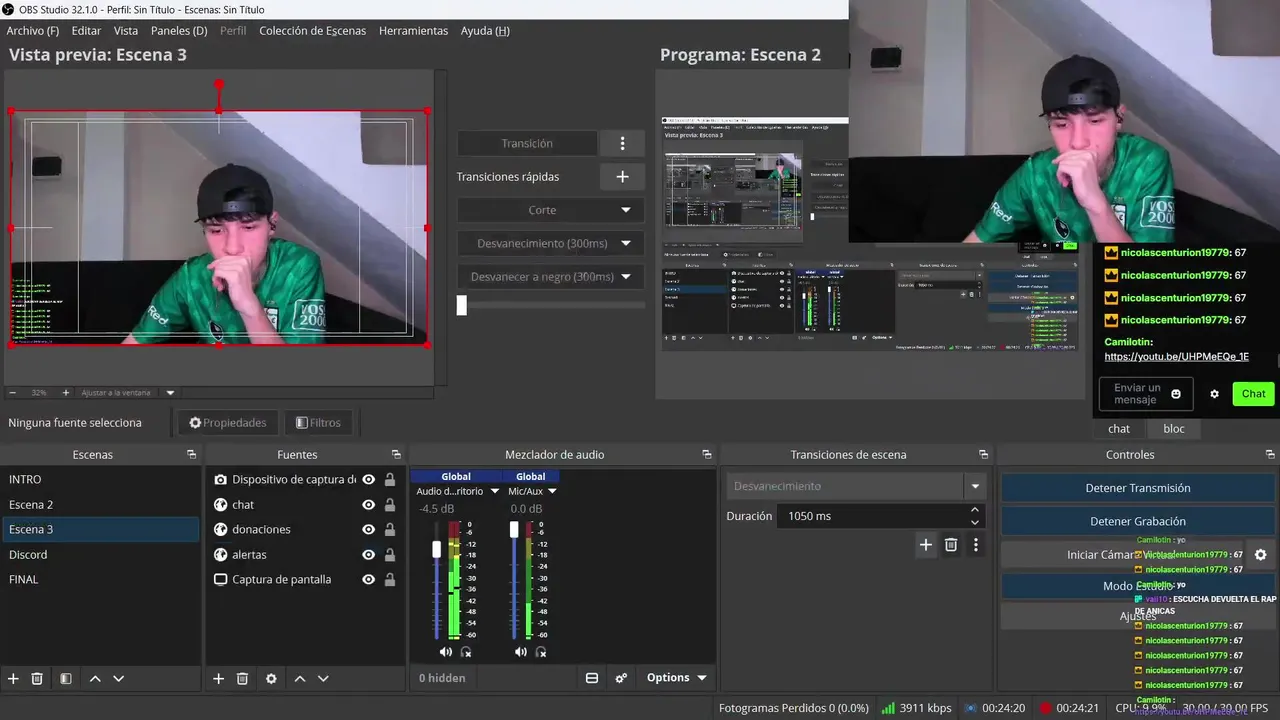This screenshot has height=720, width=1280.
Task: Hide the Dispositivo de captura source
Action: (369, 479)
